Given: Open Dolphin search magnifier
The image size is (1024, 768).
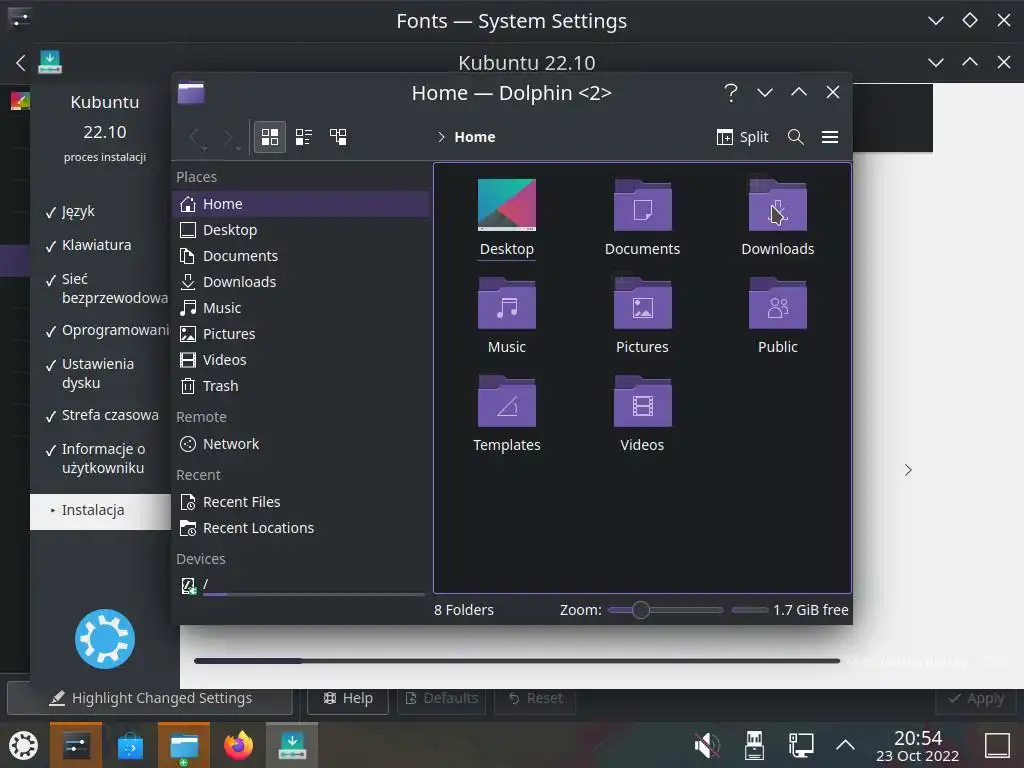Looking at the screenshot, I should click(795, 136).
